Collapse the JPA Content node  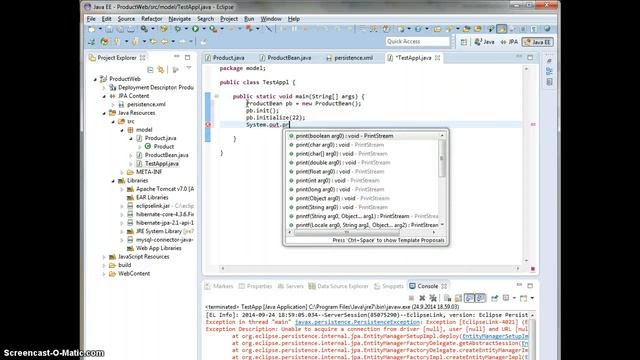(104, 96)
